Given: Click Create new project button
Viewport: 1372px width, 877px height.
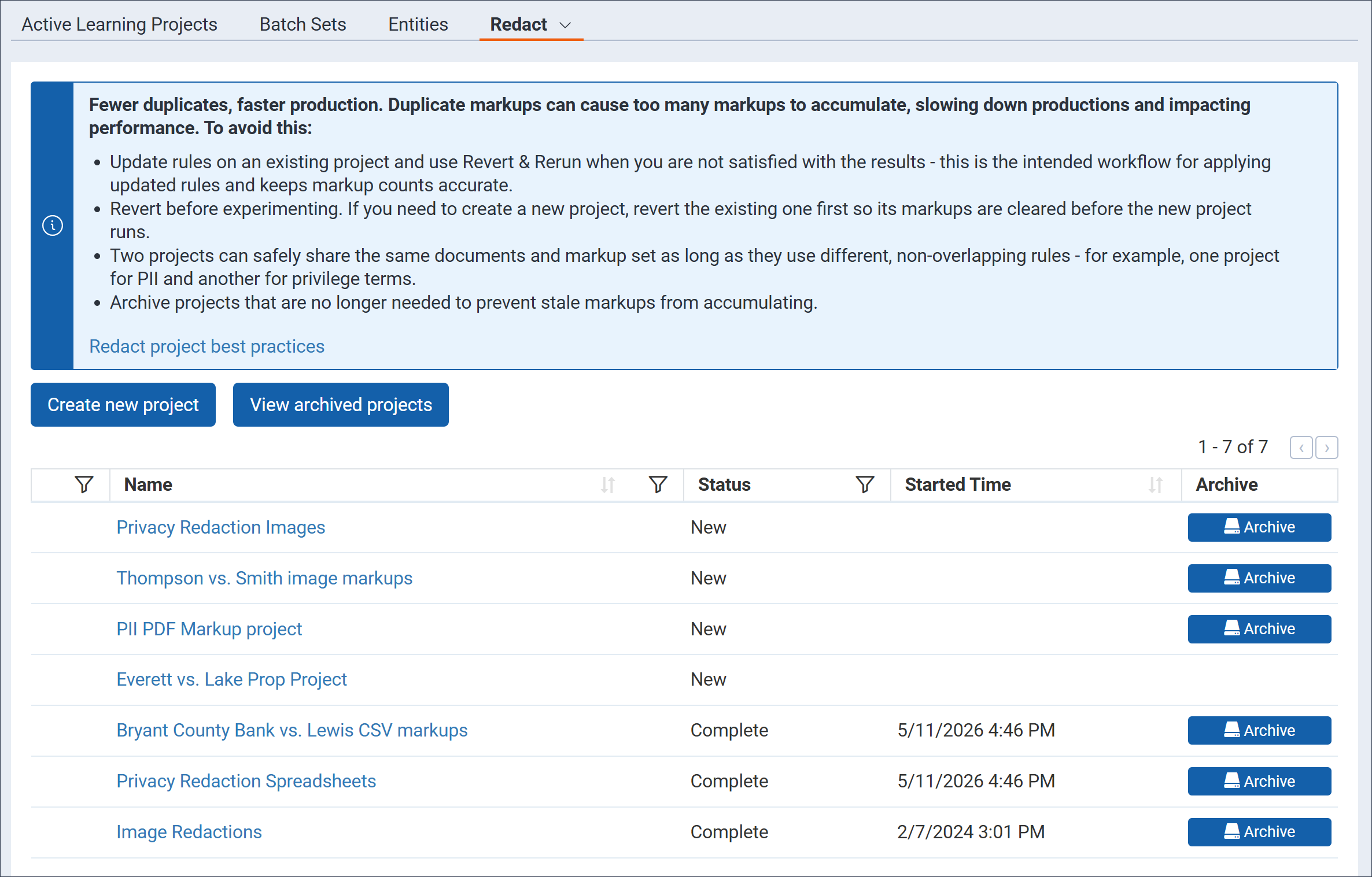Looking at the screenshot, I should [x=123, y=405].
